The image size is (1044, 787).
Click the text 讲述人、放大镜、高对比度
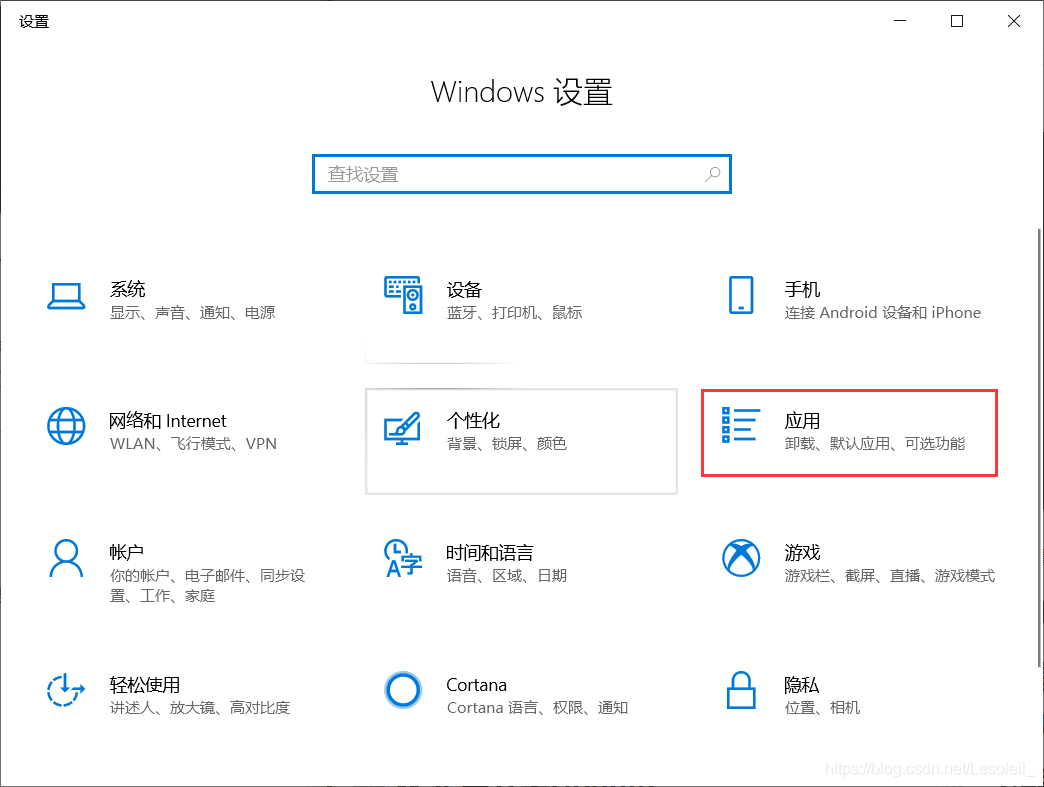[200, 707]
